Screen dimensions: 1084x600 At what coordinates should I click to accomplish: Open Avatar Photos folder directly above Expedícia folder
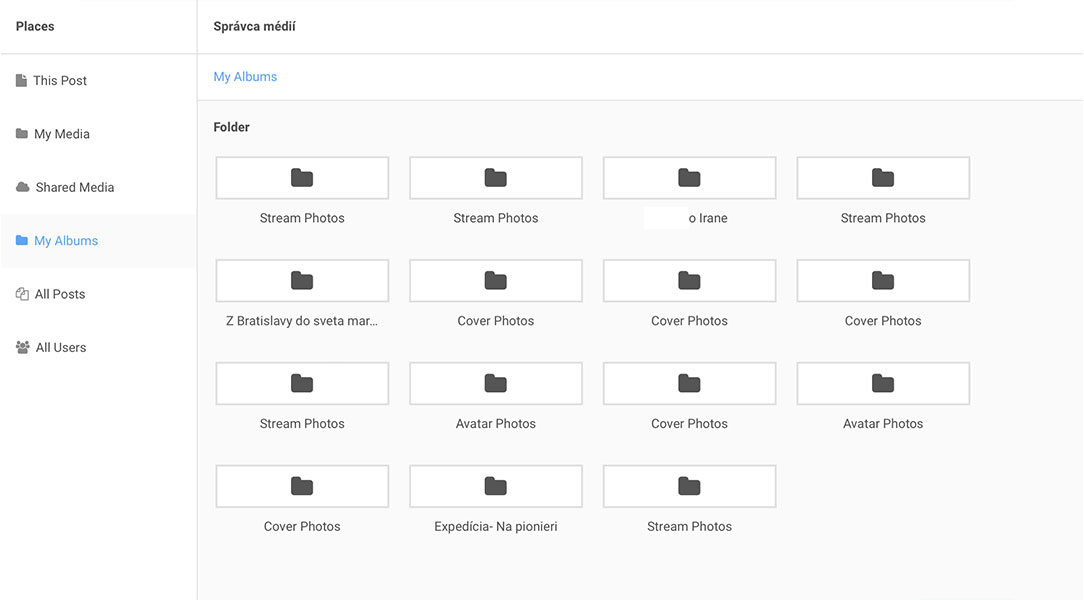(496, 384)
